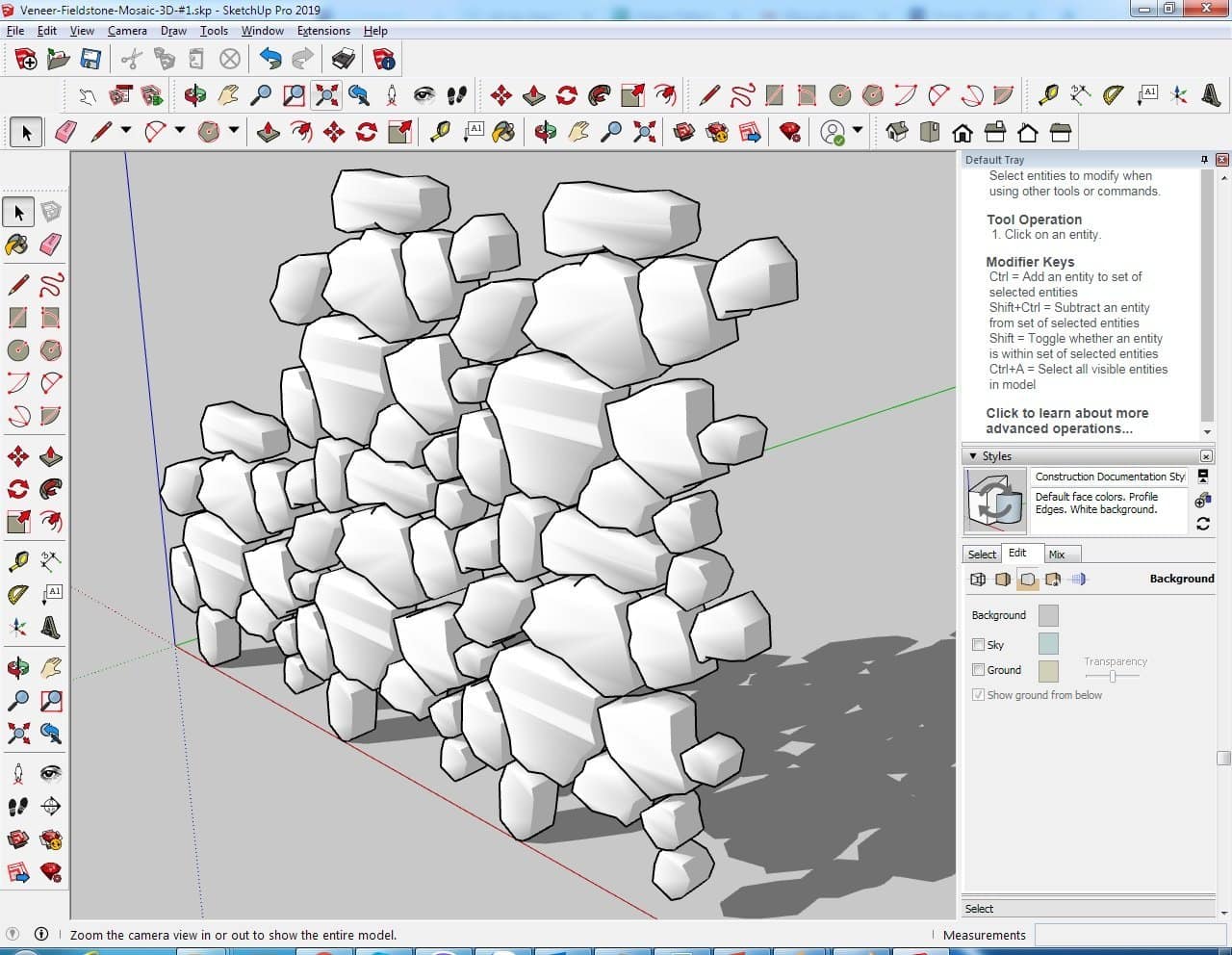Open the shapes tool dropdown arrow
1232x955 pixels.
234,130
